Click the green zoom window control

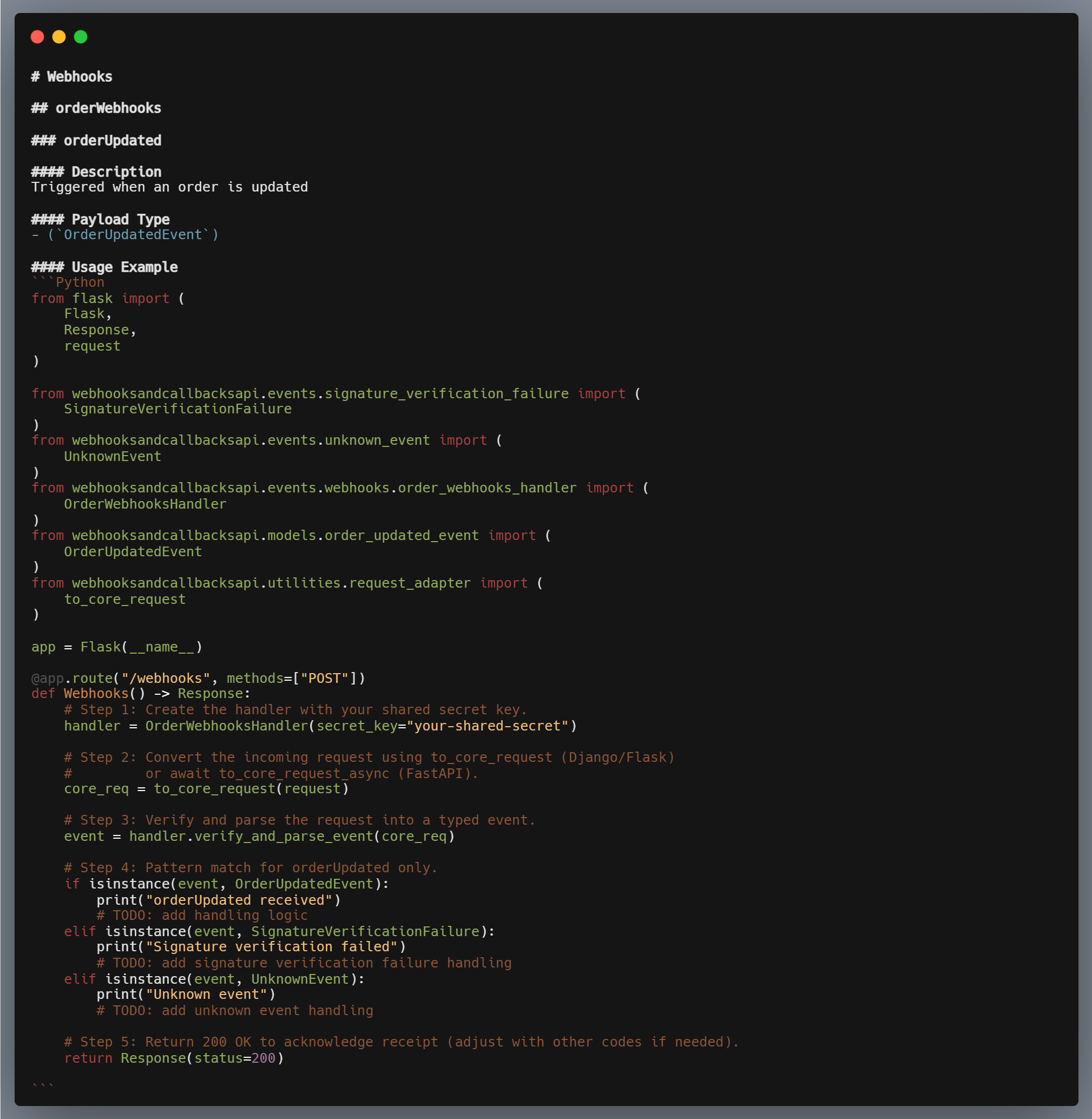pyautogui.click(x=81, y=36)
